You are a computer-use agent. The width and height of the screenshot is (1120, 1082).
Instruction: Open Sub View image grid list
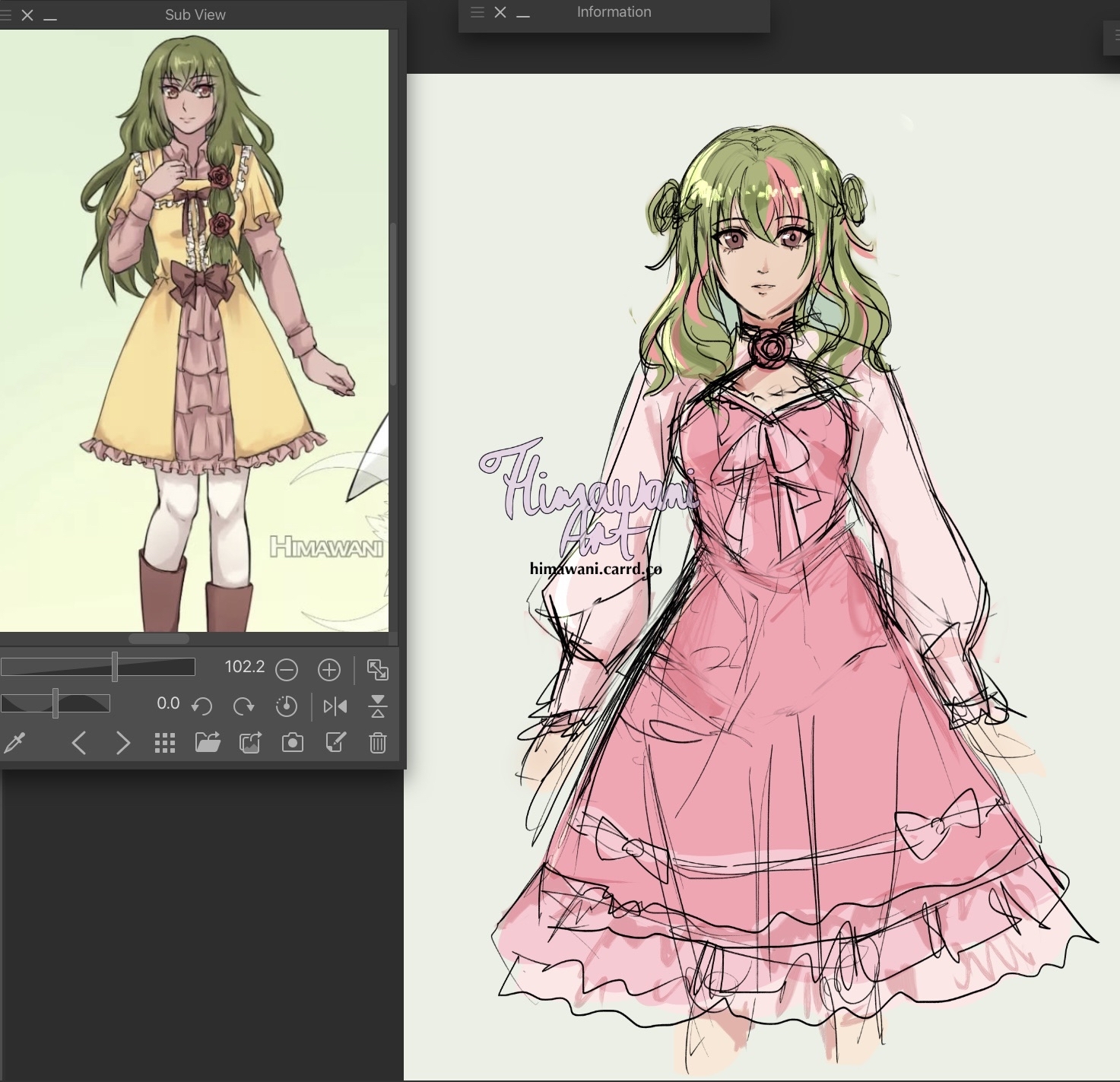coord(165,743)
